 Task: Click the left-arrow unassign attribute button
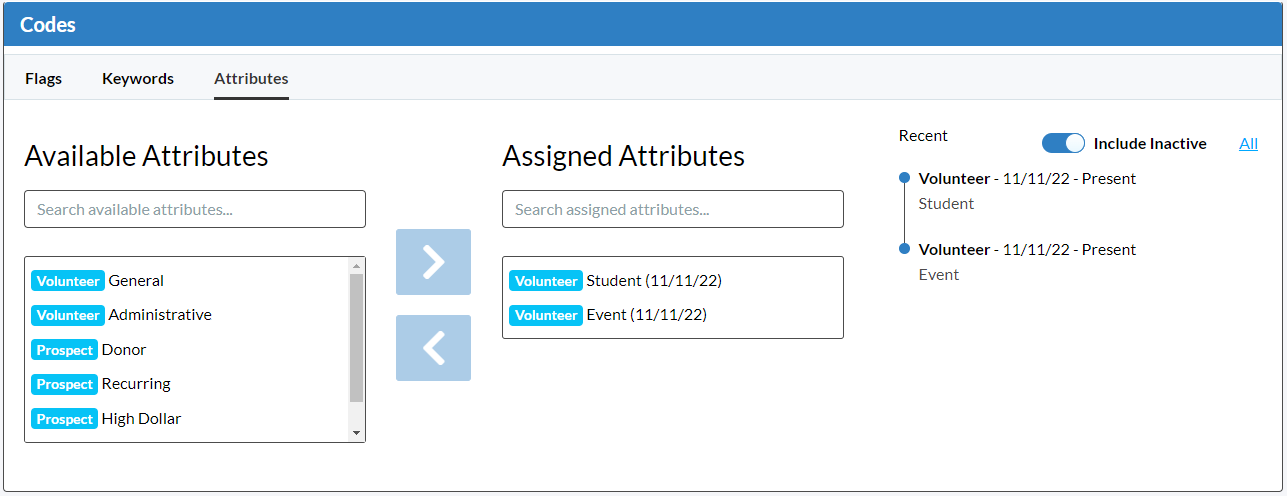coord(433,348)
